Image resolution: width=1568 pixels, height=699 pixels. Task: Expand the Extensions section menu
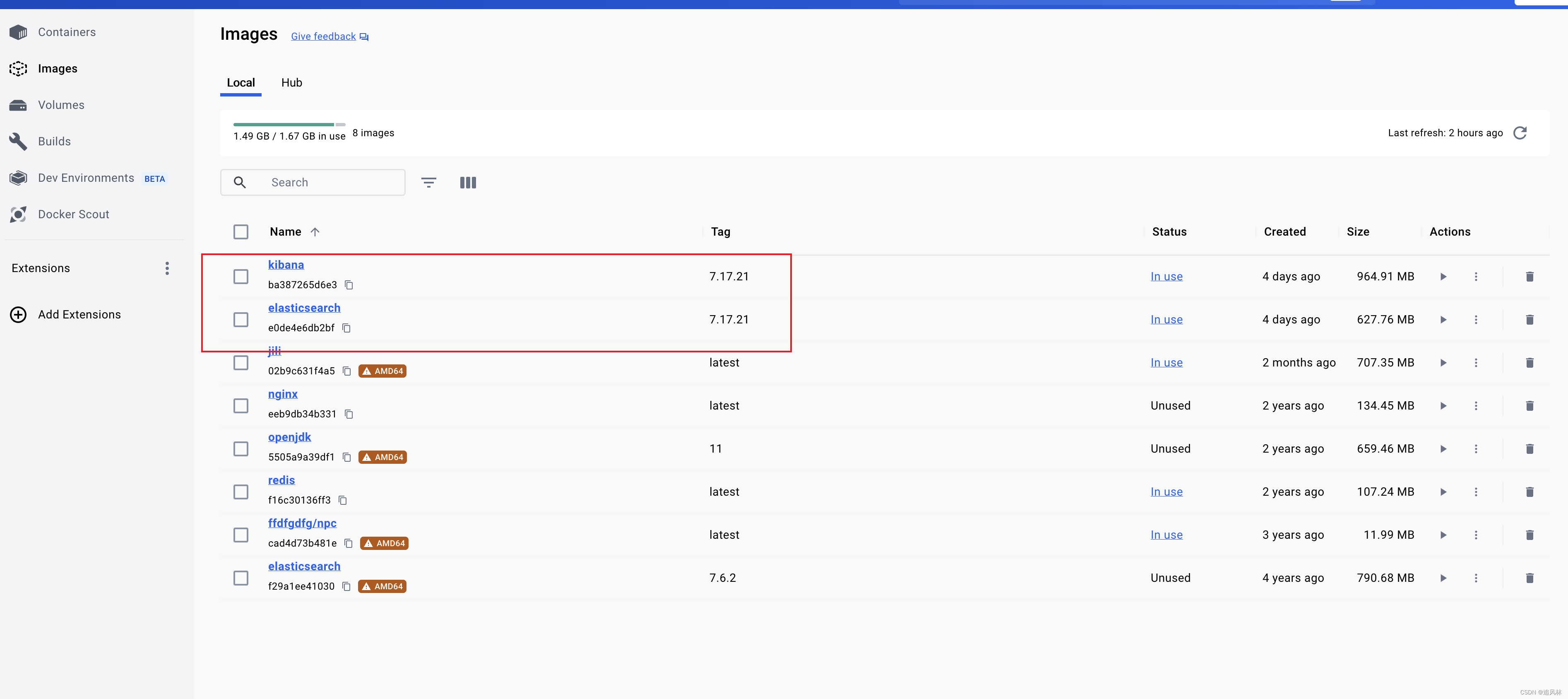pos(165,267)
